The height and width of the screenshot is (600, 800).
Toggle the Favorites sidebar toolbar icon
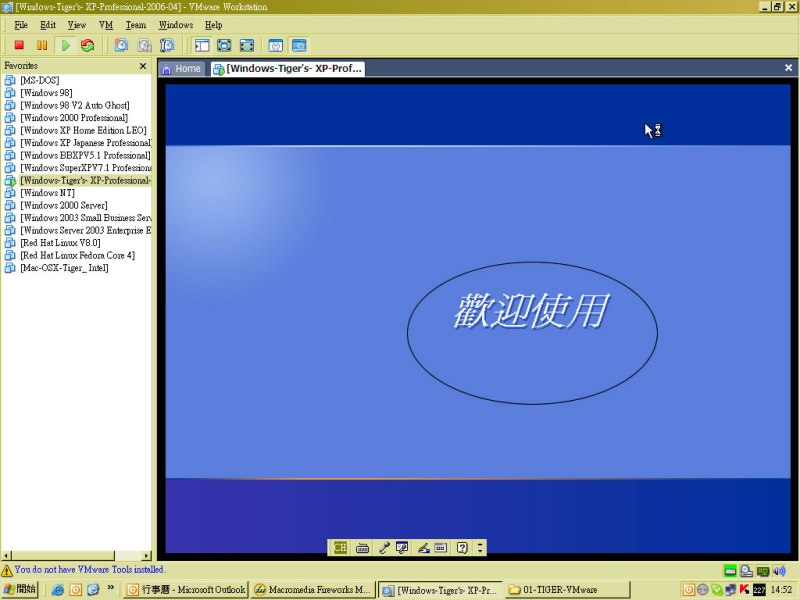coord(202,45)
